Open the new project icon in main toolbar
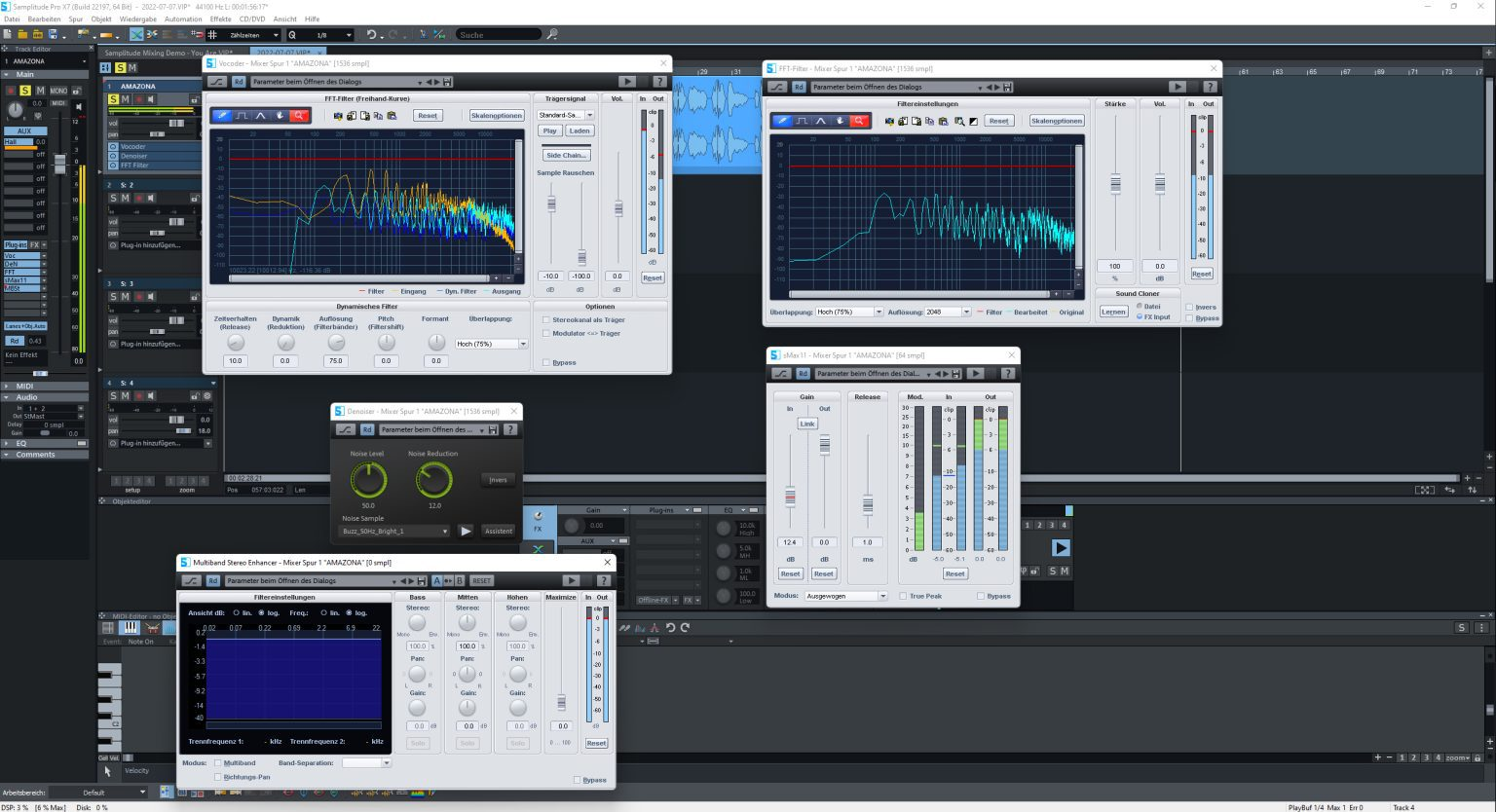The image size is (1496, 812). point(9,34)
